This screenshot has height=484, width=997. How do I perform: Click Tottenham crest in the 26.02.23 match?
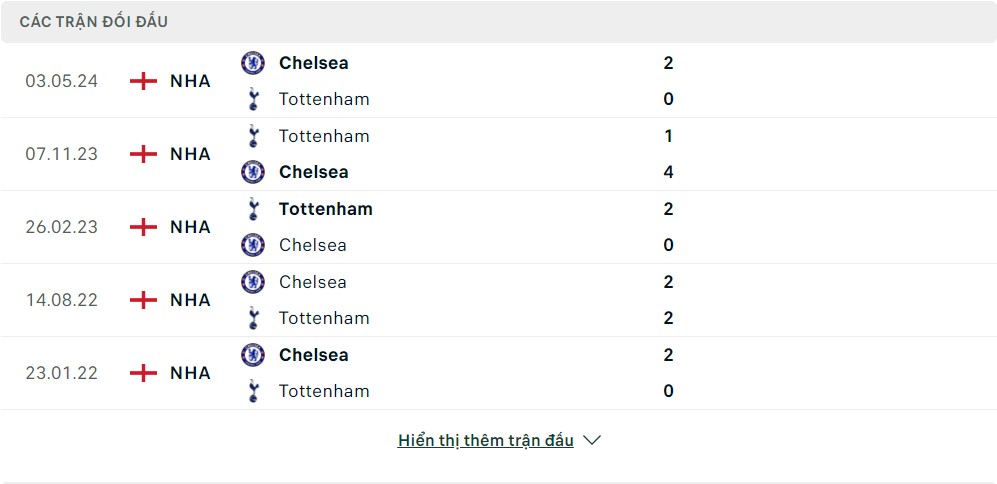pyautogui.click(x=253, y=209)
